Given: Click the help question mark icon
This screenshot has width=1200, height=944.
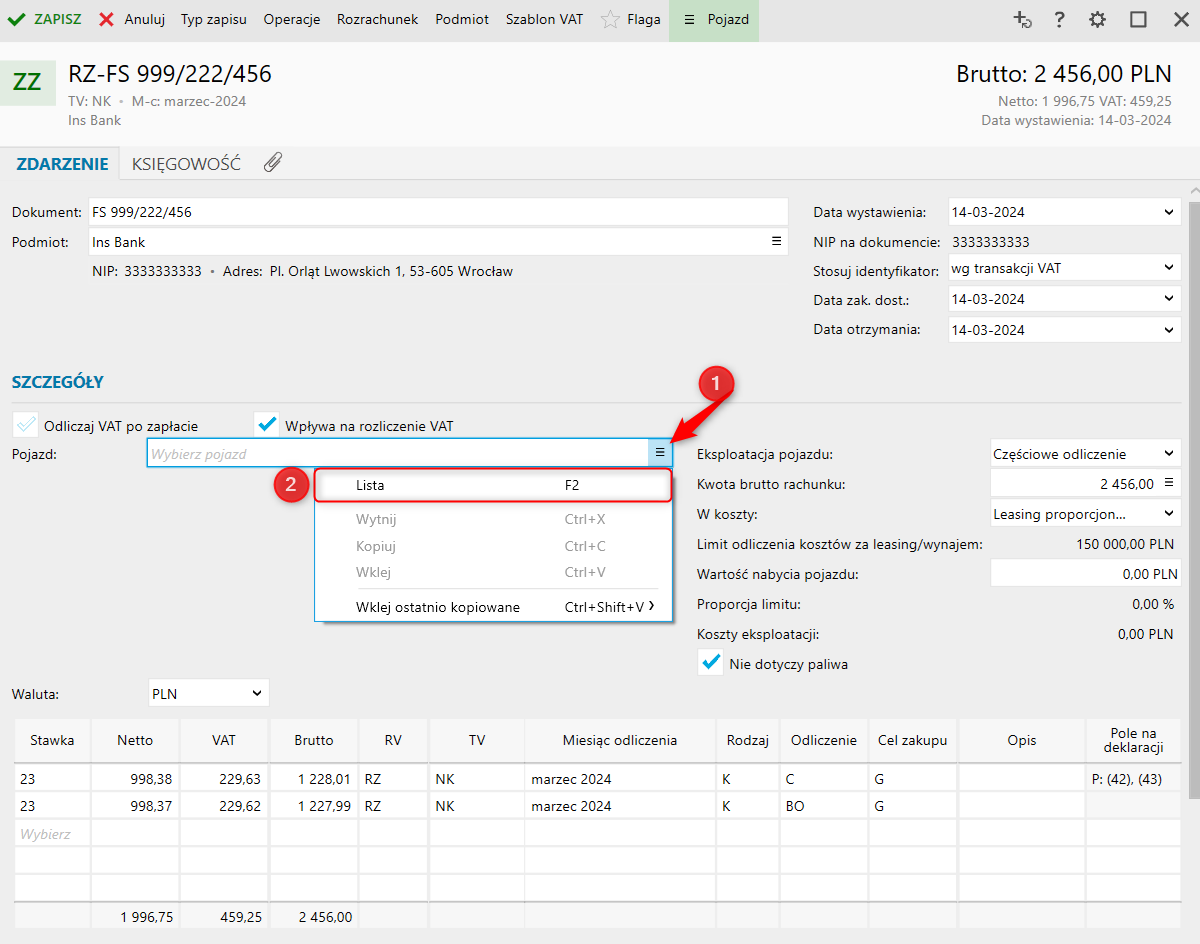Looking at the screenshot, I should click(1059, 20).
